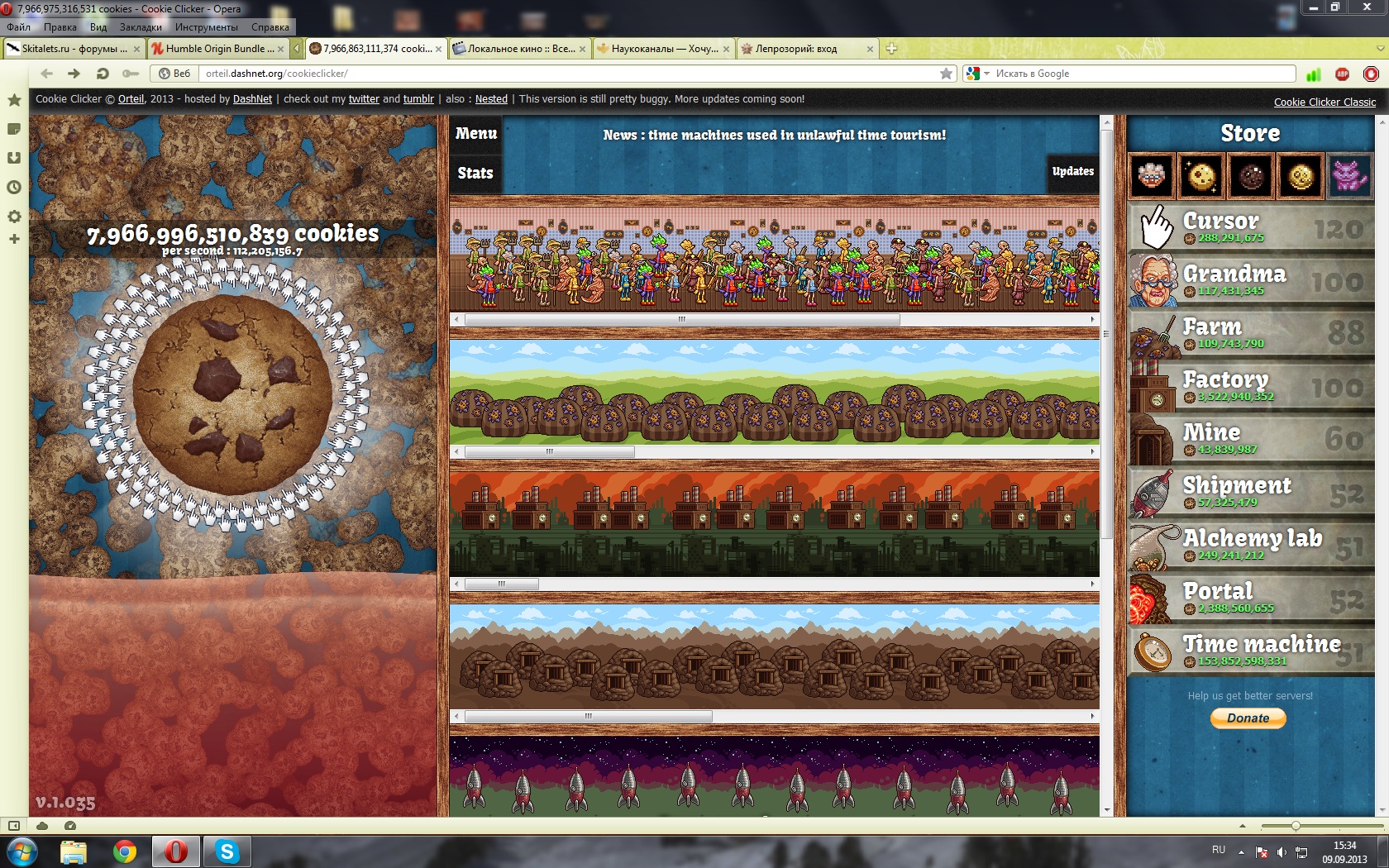Open the Windows Start menu
Viewport: 1389px width, 868px height.
pyautogui.click(x=21, y=851)
